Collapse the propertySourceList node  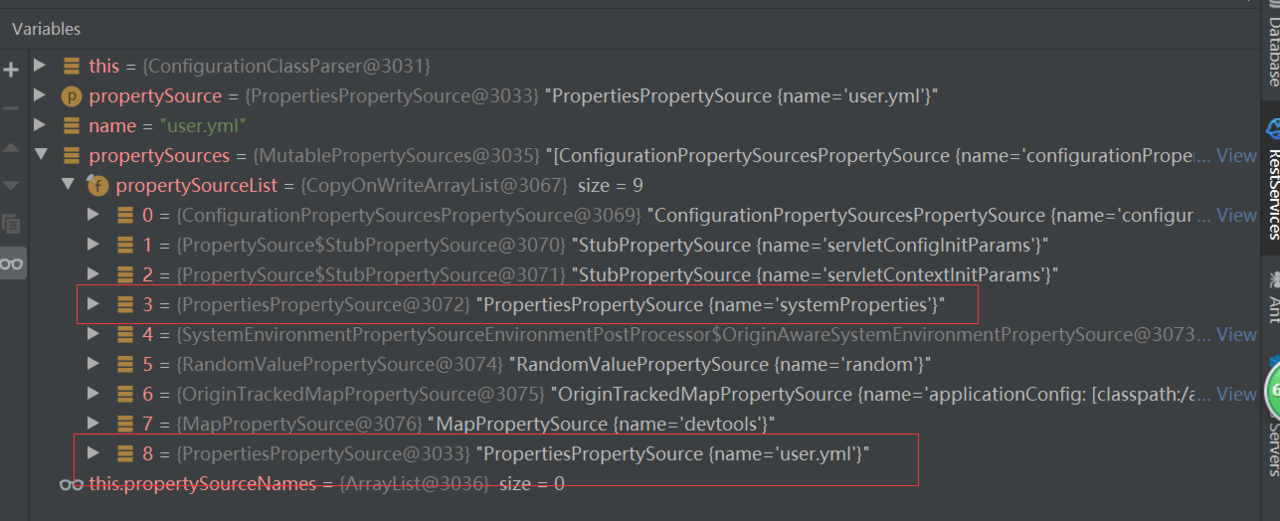click(67, 186)
